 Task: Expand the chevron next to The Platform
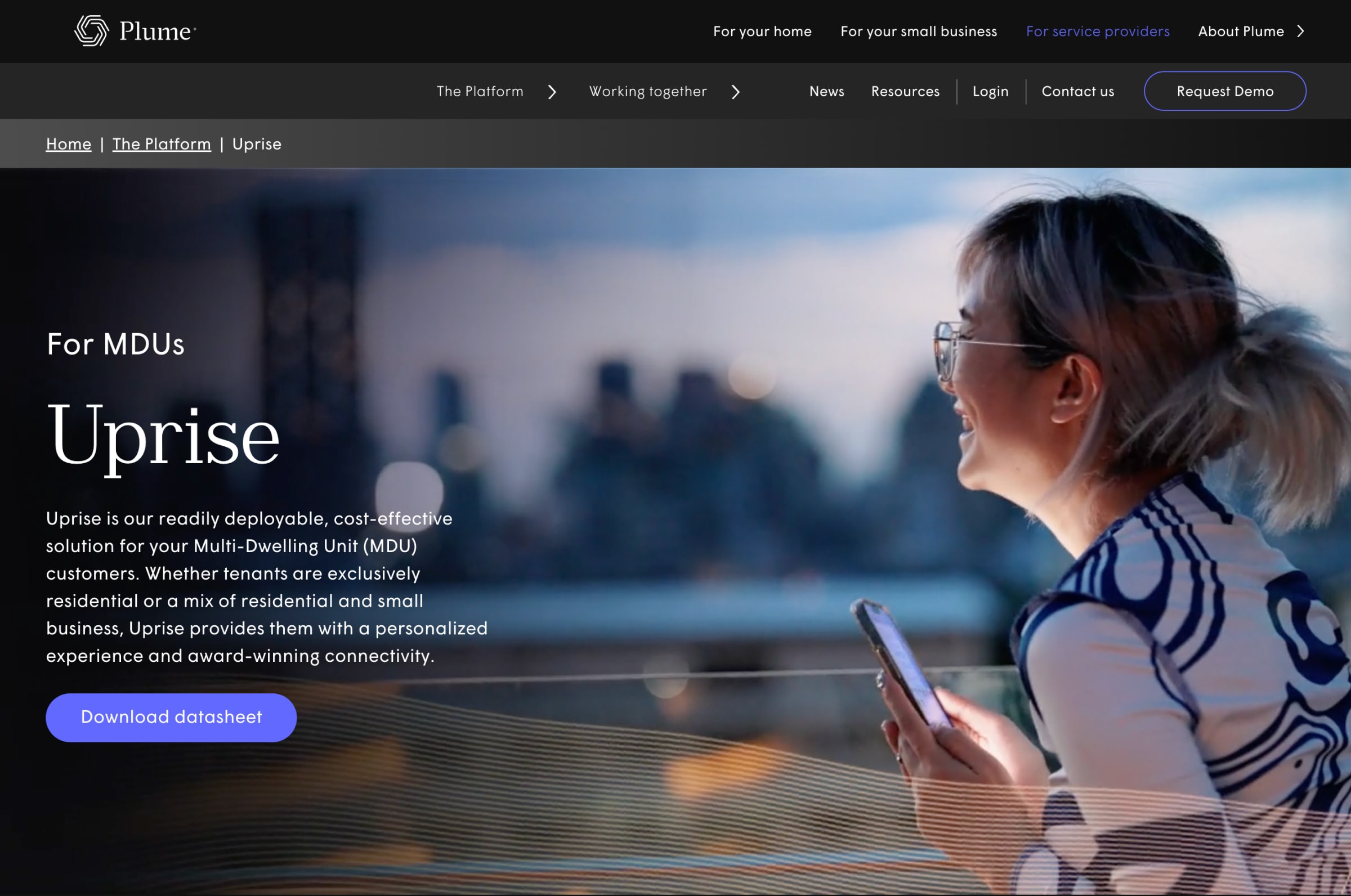pyautogui.click(x=552, y=91)
